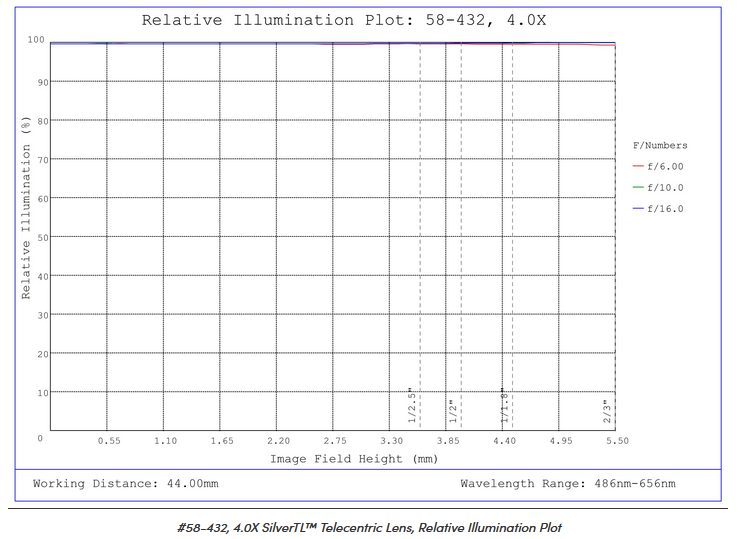
Task: Click the 'Wavelength Range: 486nm-656nm' text
Action: pos(567,484)
